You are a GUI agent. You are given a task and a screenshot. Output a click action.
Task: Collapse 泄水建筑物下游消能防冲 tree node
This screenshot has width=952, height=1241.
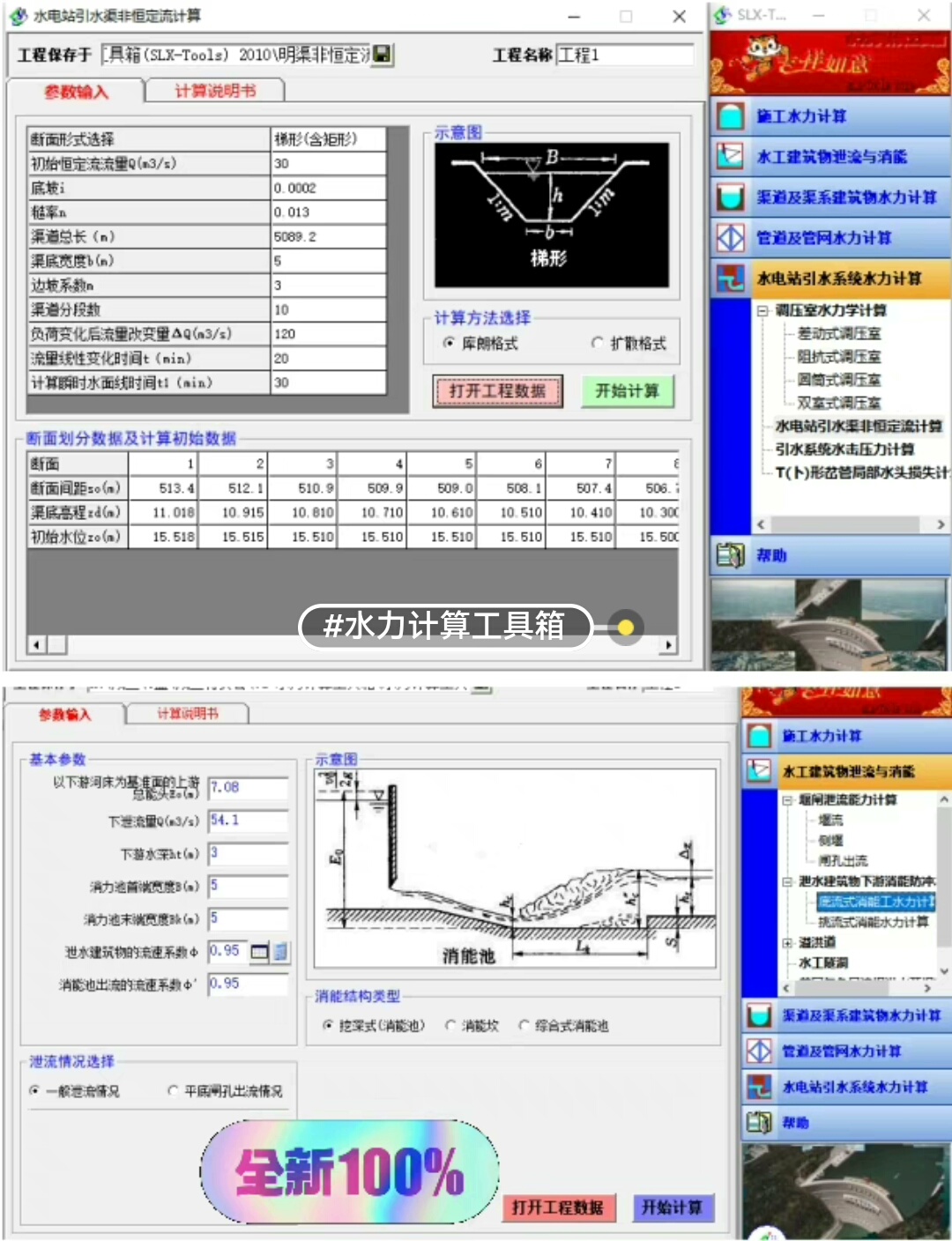[787, 881]
